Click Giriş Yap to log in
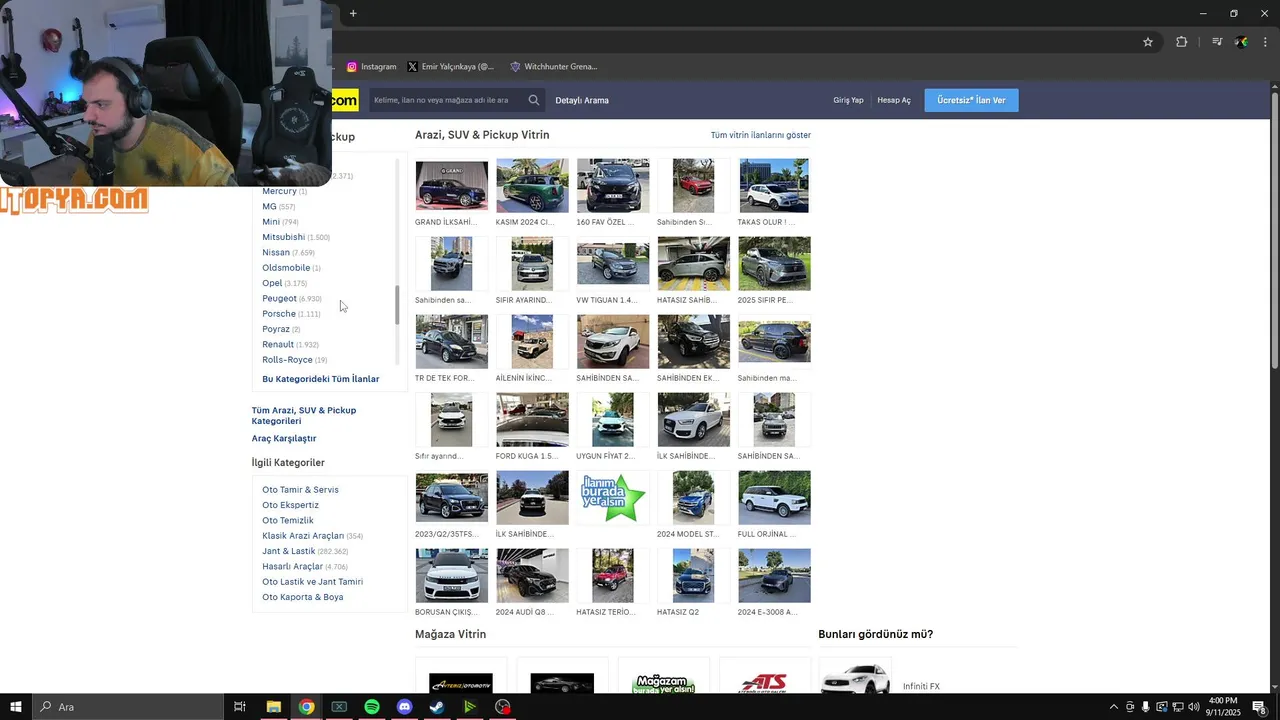Screen dimensions: 1280x720 click(x=848, y=100)
